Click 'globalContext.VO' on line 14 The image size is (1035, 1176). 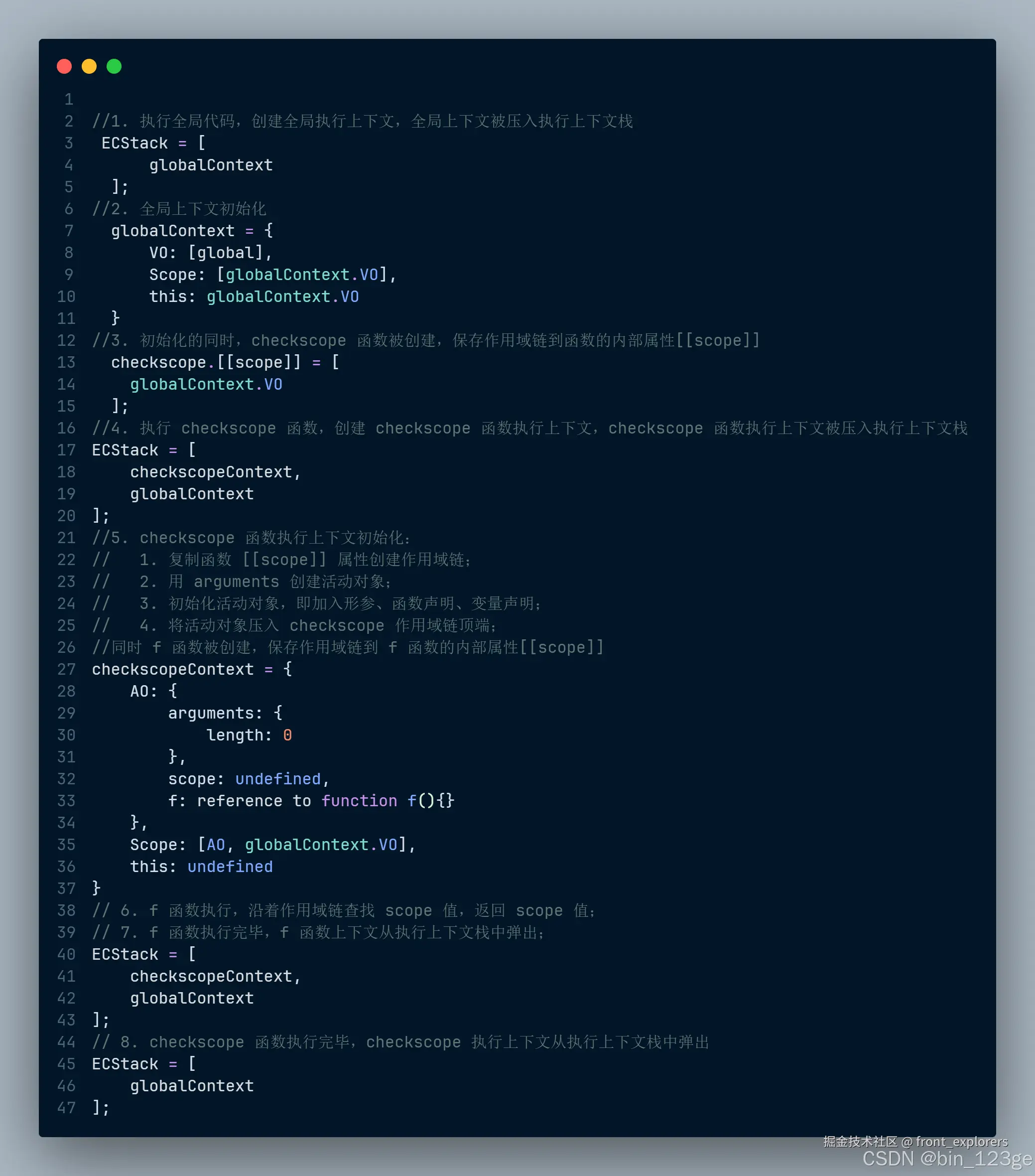[206, 384]
